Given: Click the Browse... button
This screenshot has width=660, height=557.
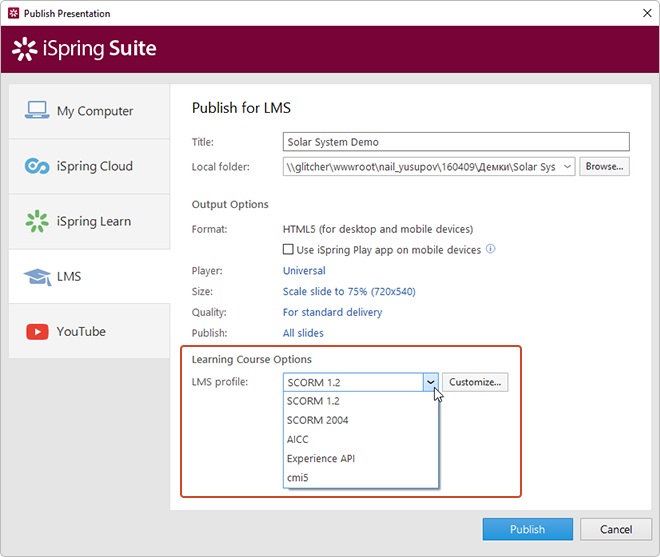Looking at the screenshot, I should click(604, 167).
